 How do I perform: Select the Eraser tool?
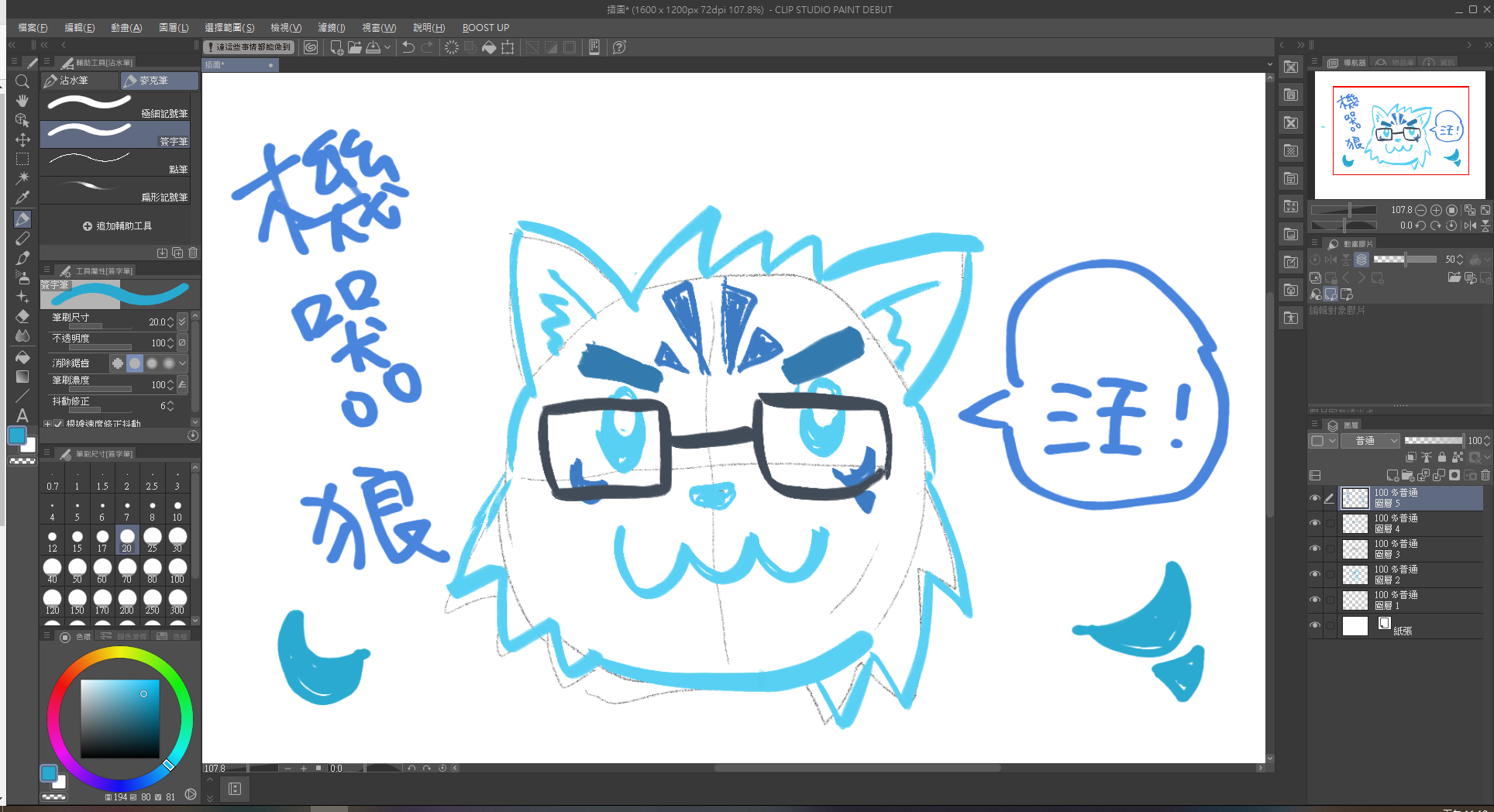point(22,316)
